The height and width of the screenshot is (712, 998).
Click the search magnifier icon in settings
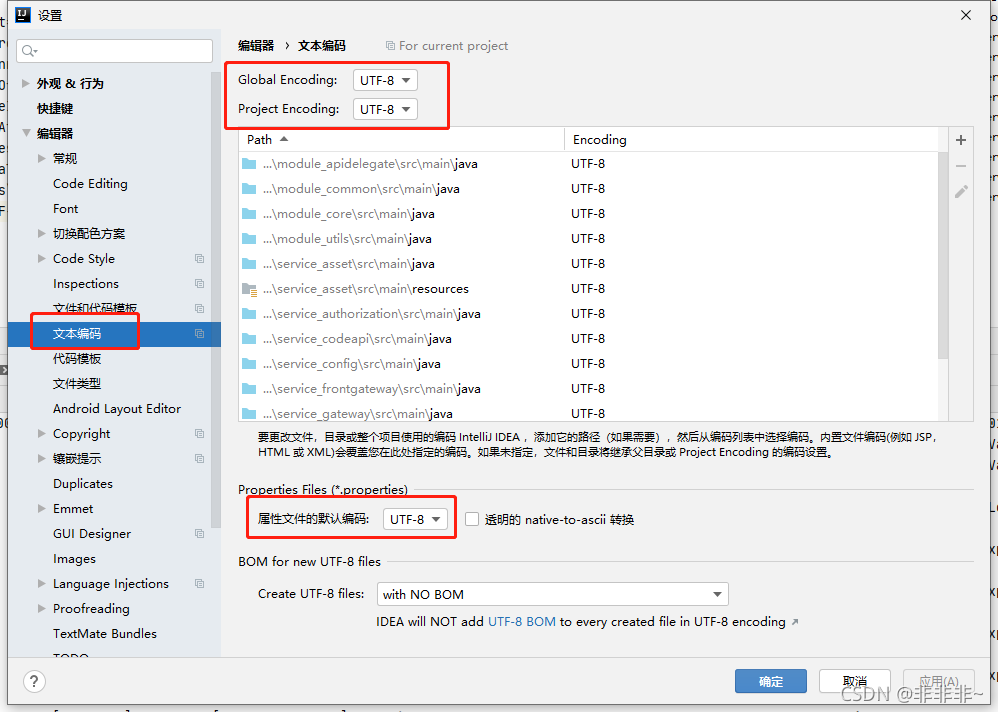tap(29, 51)
